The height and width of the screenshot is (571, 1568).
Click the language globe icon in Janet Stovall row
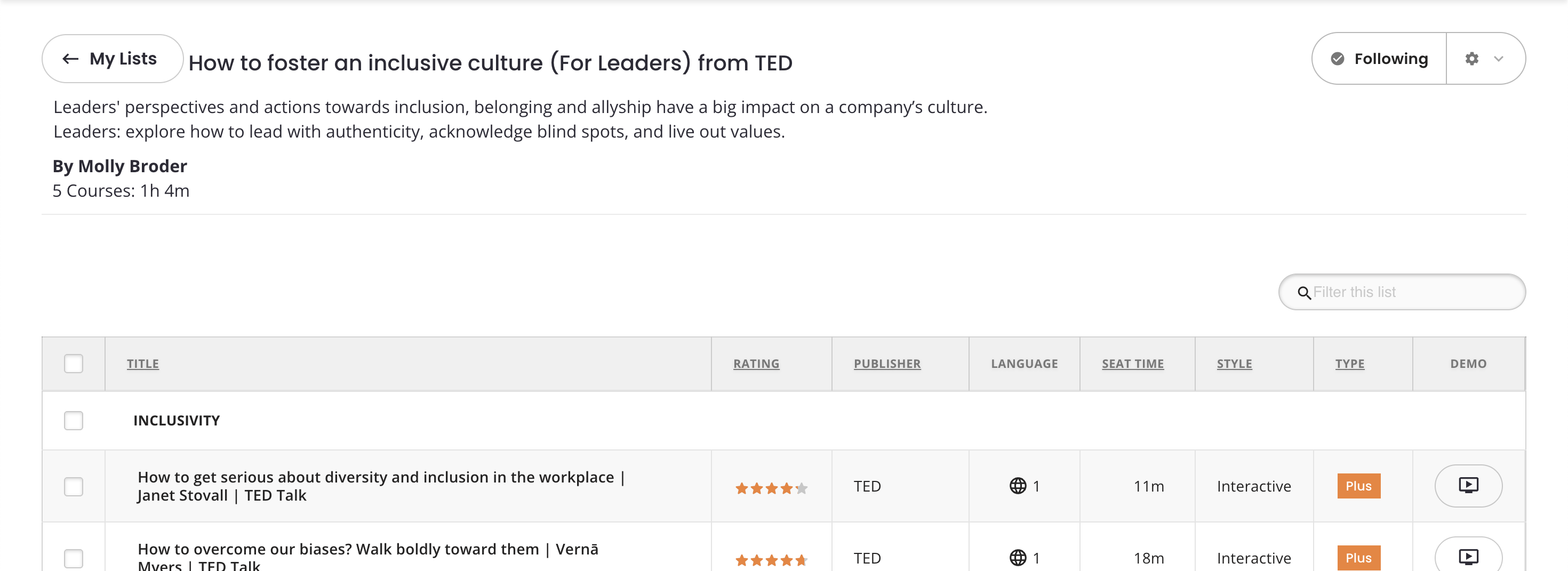coord(1017,486)
